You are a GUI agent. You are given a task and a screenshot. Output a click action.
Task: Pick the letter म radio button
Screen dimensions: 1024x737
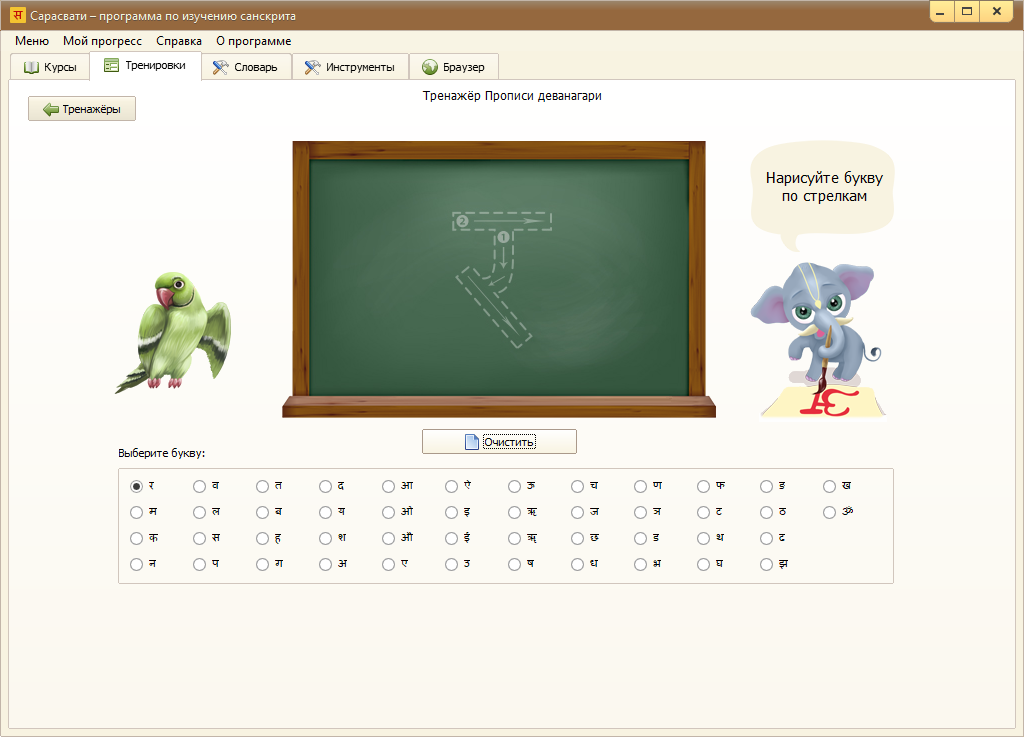[x=137, y=512]
